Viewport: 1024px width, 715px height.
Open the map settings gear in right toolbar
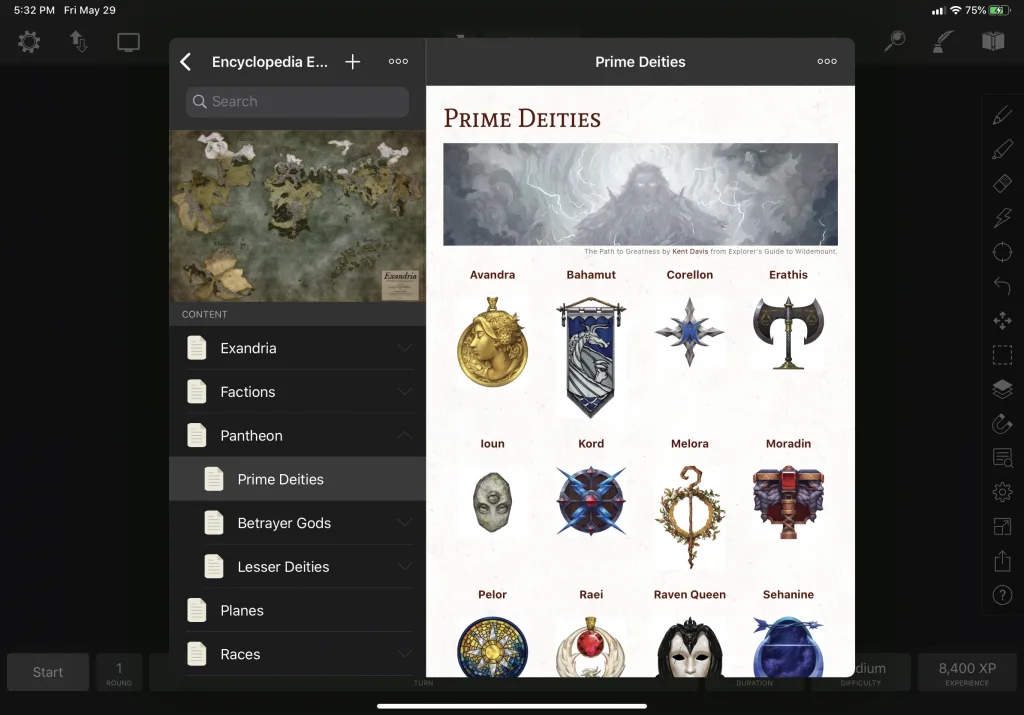coord(1002,492)
